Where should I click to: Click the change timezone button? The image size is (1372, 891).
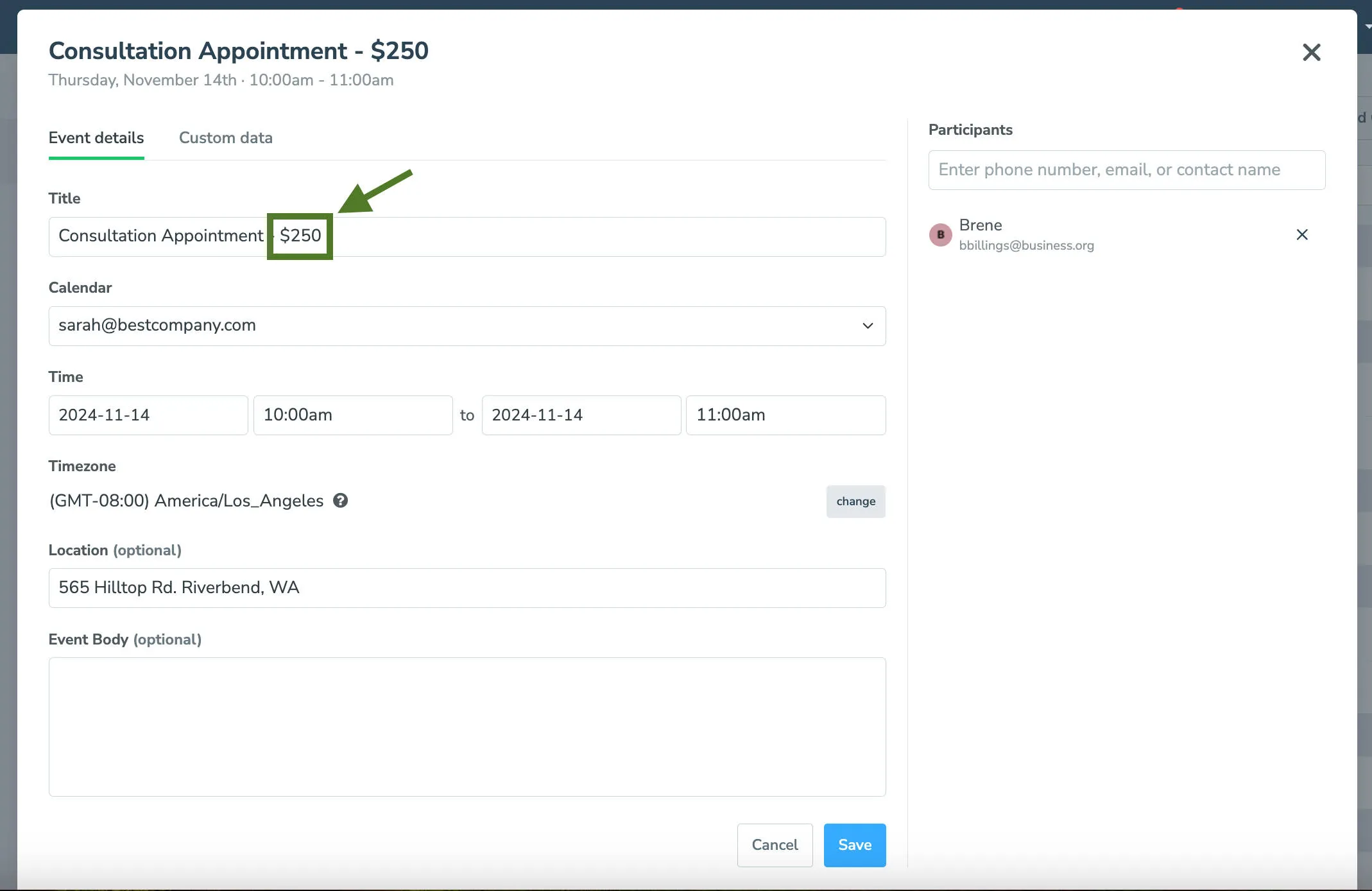(x=855, y=501)
